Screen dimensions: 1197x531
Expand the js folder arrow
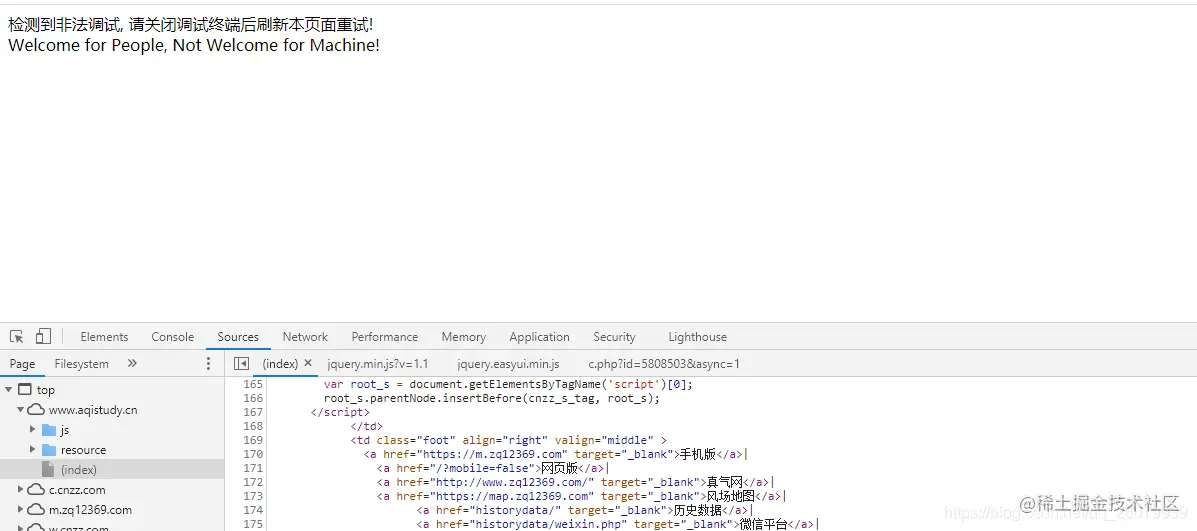click(x=32, y=430)
